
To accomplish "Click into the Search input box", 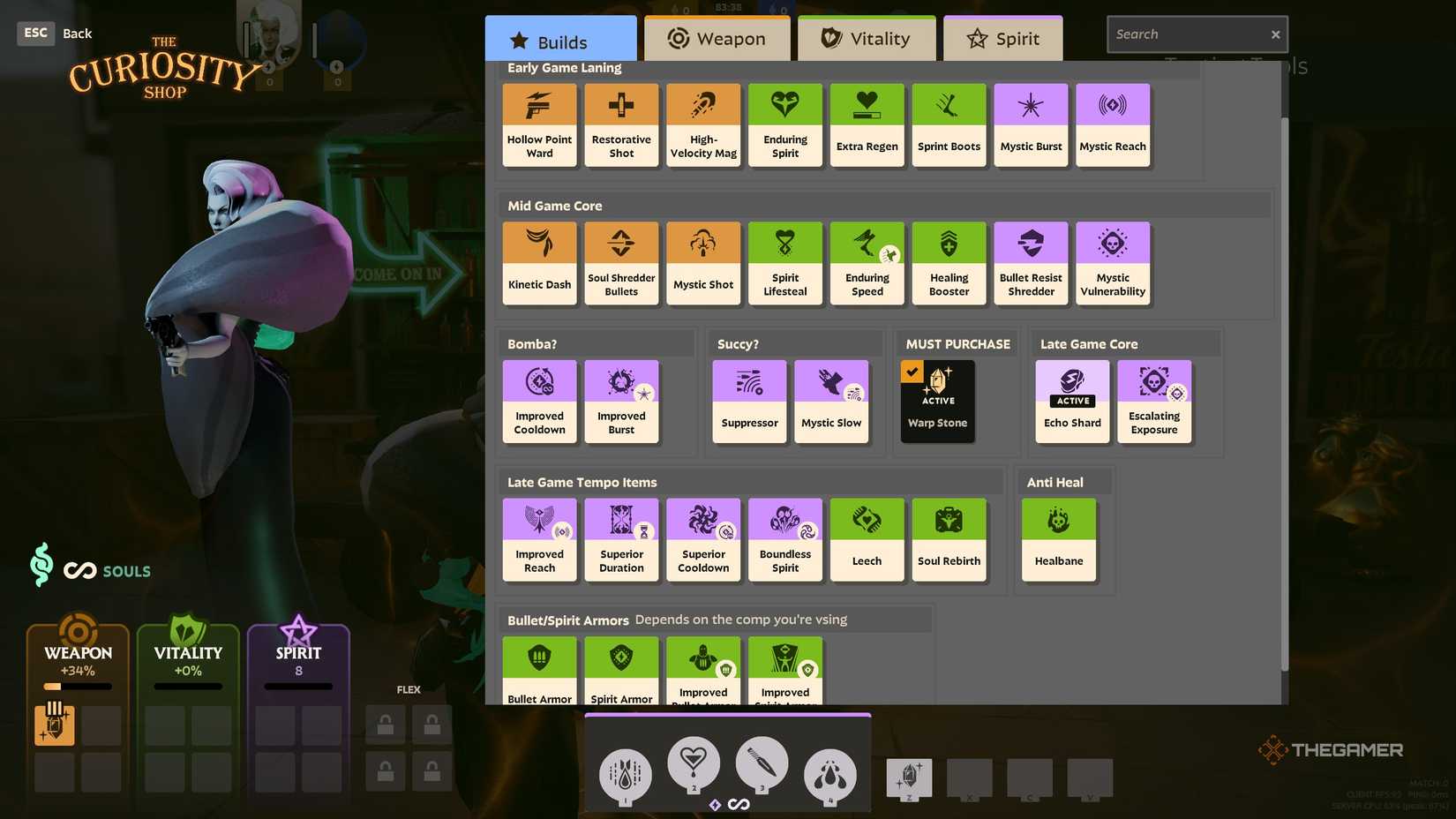I will click(x=1185, y=34).
